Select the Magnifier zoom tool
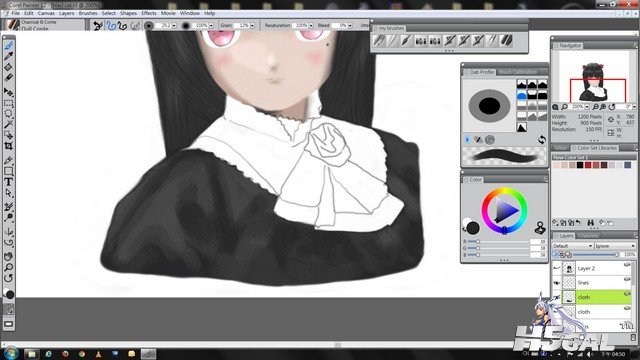 (x=8, y=267)
